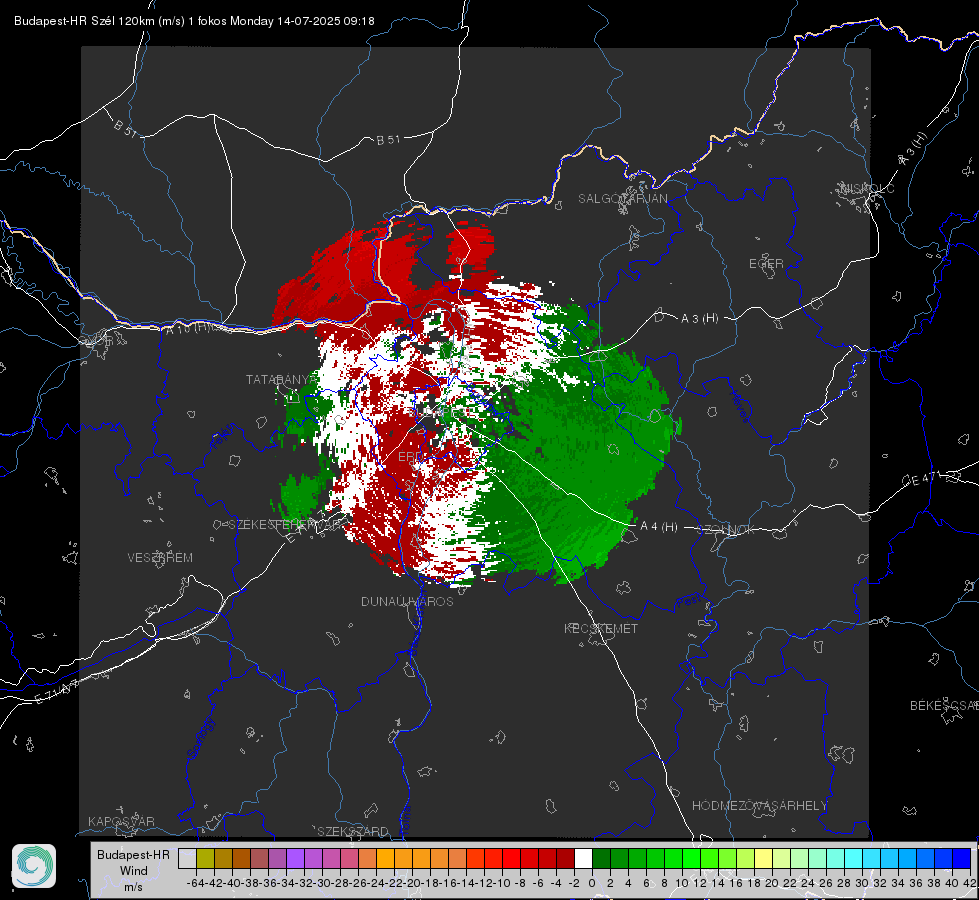Screen dimensions: 979x900
Task: Pick the yellow swatch between 18 and 20
Action: coord(763,858)
